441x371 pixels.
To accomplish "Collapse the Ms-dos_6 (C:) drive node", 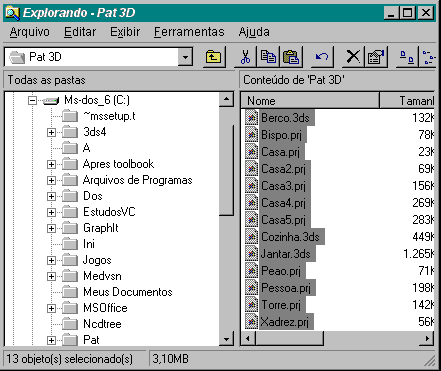I will [x=32, y=100].
